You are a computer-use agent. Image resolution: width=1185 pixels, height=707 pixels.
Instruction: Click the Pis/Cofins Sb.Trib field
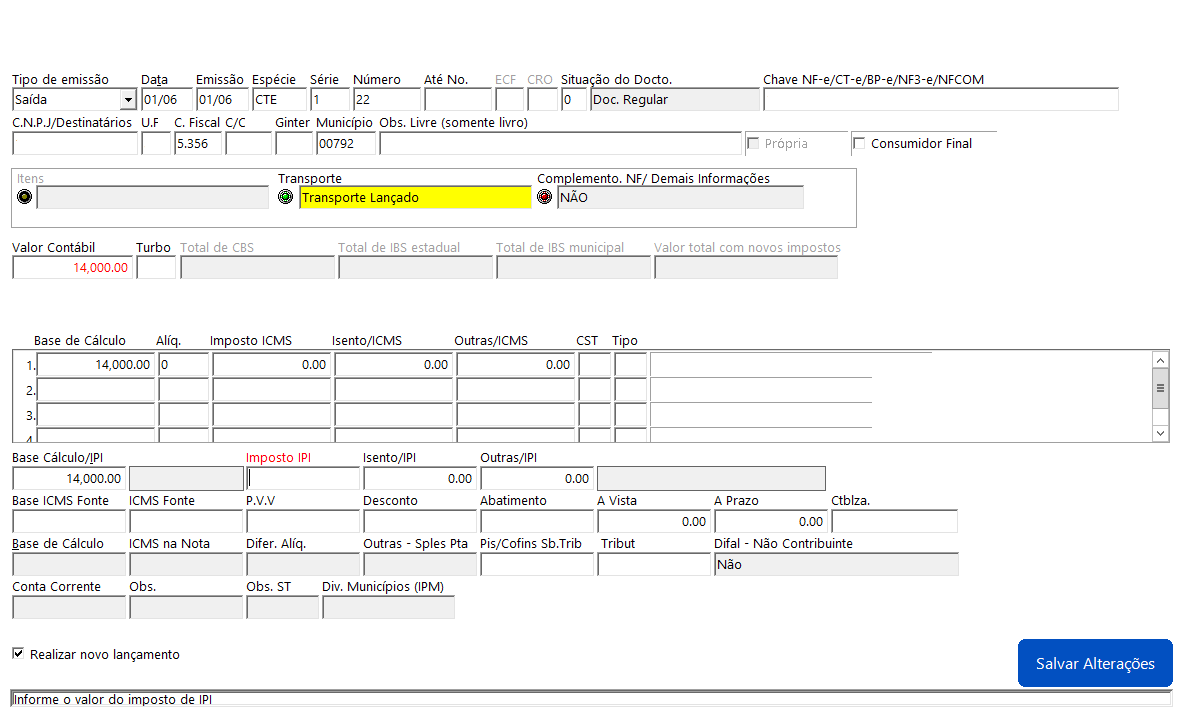click(537, 565)
